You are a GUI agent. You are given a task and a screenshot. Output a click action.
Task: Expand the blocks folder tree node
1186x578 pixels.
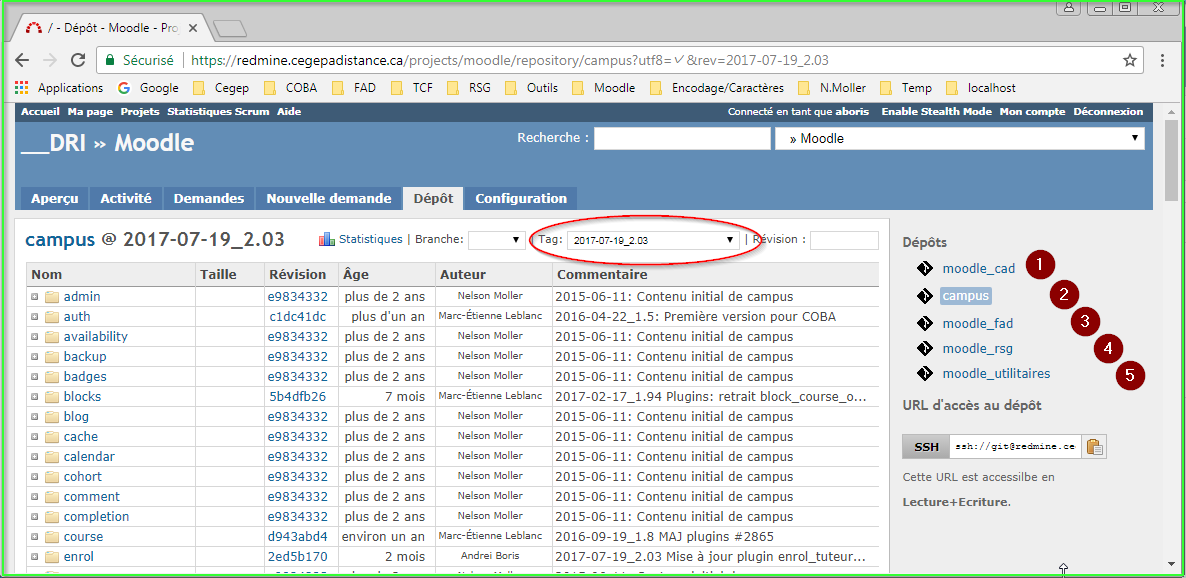click(35, 397)
